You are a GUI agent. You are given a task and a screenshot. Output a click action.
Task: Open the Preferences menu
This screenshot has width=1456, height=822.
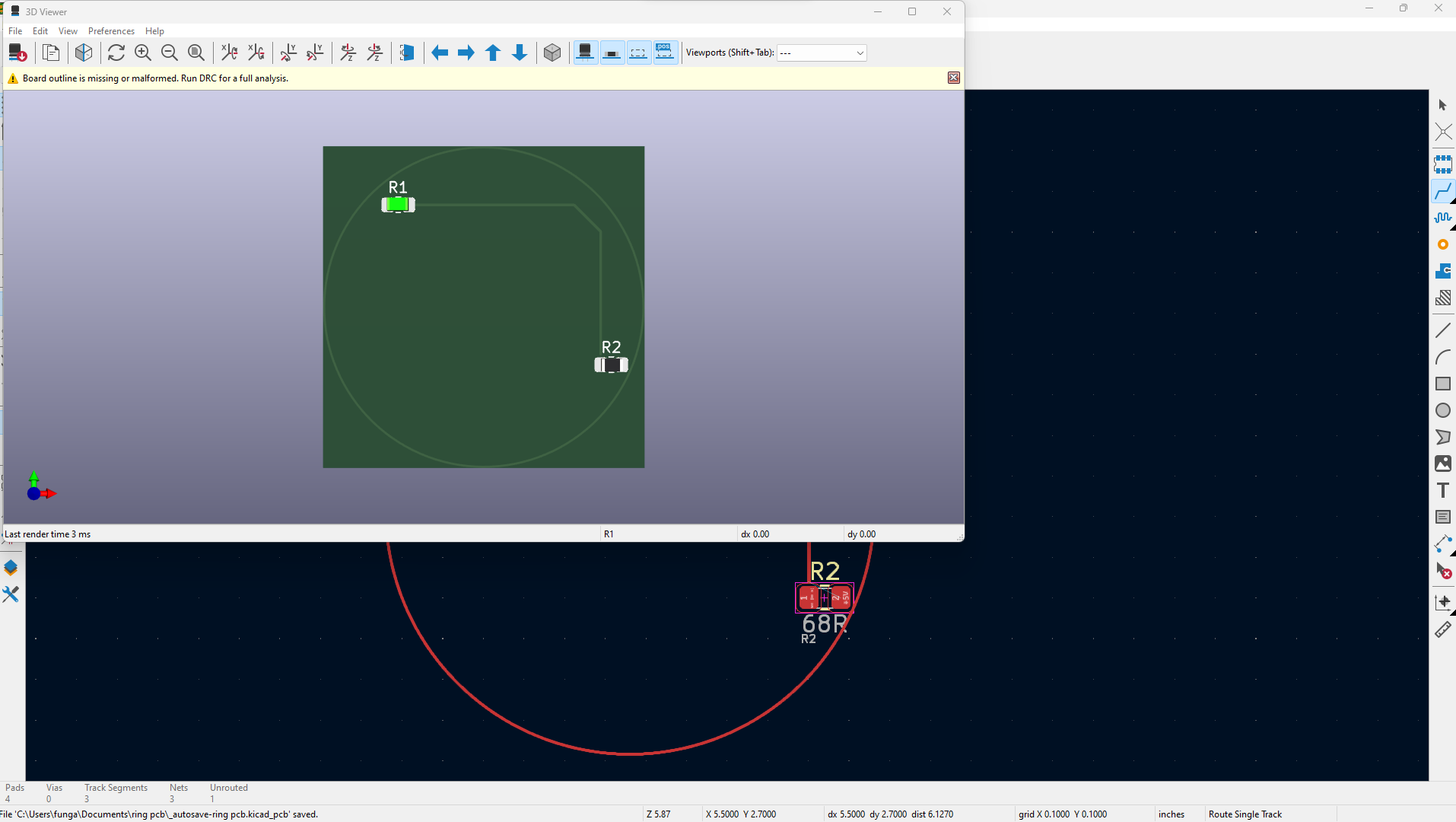tap(111, 31)
